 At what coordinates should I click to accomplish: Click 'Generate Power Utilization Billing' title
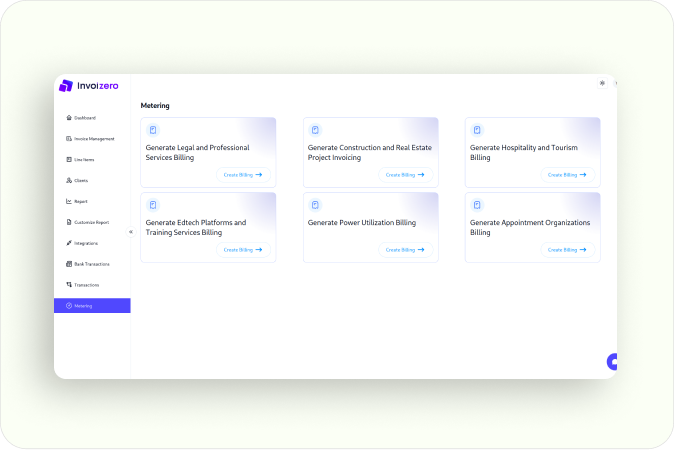coord(362,223)
